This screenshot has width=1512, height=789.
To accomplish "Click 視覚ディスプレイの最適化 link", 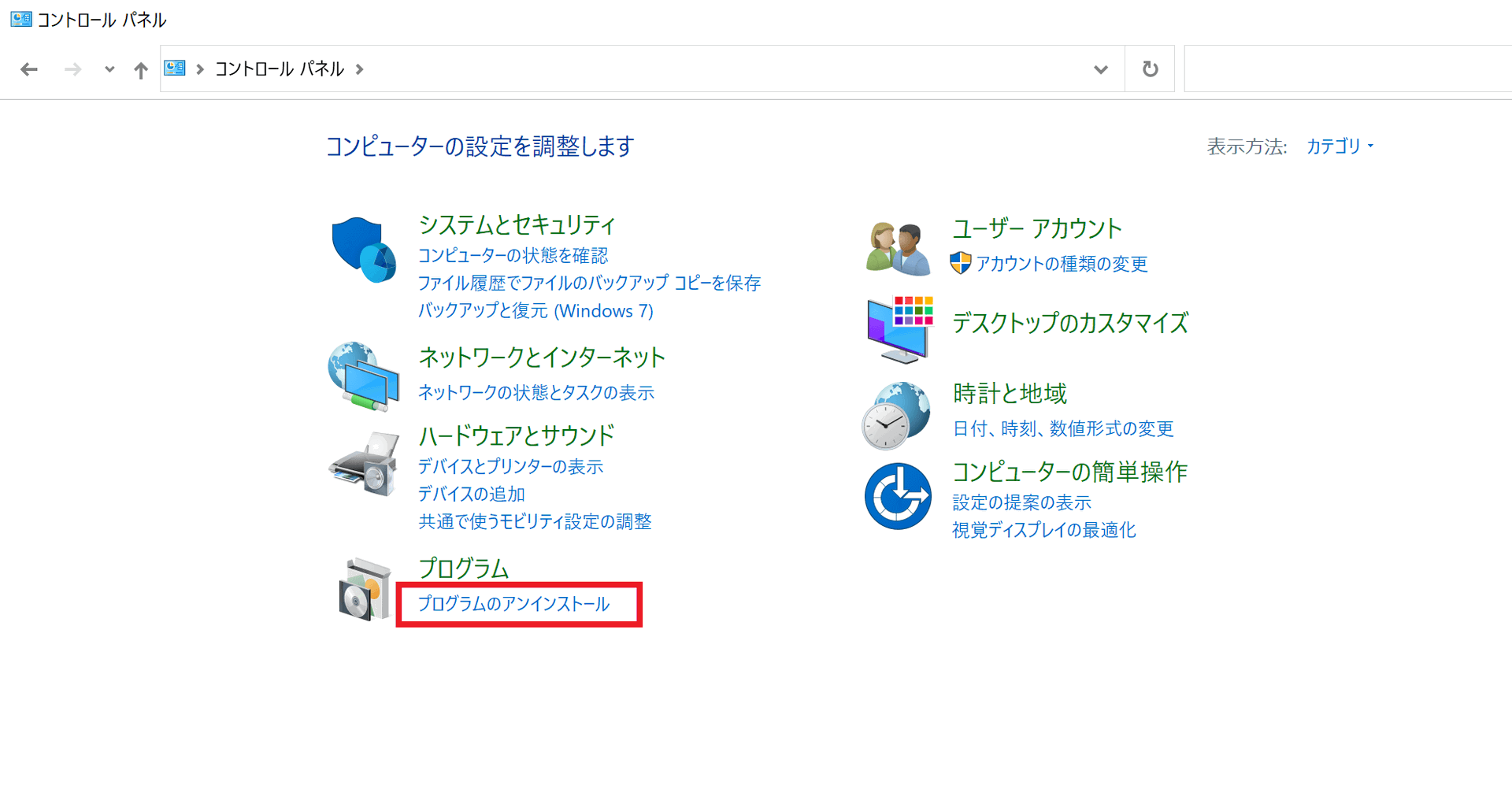I will [x=1044, y=530].
